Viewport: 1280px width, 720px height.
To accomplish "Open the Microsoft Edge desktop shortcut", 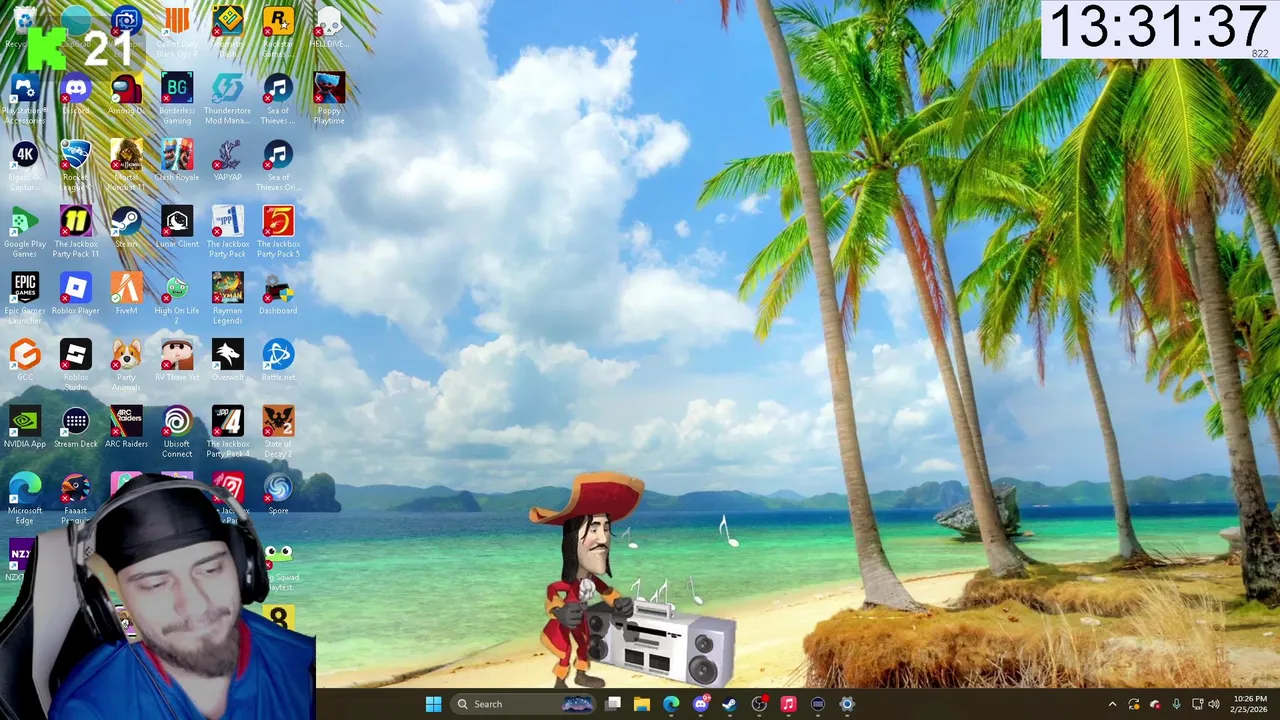I will 25,498.
